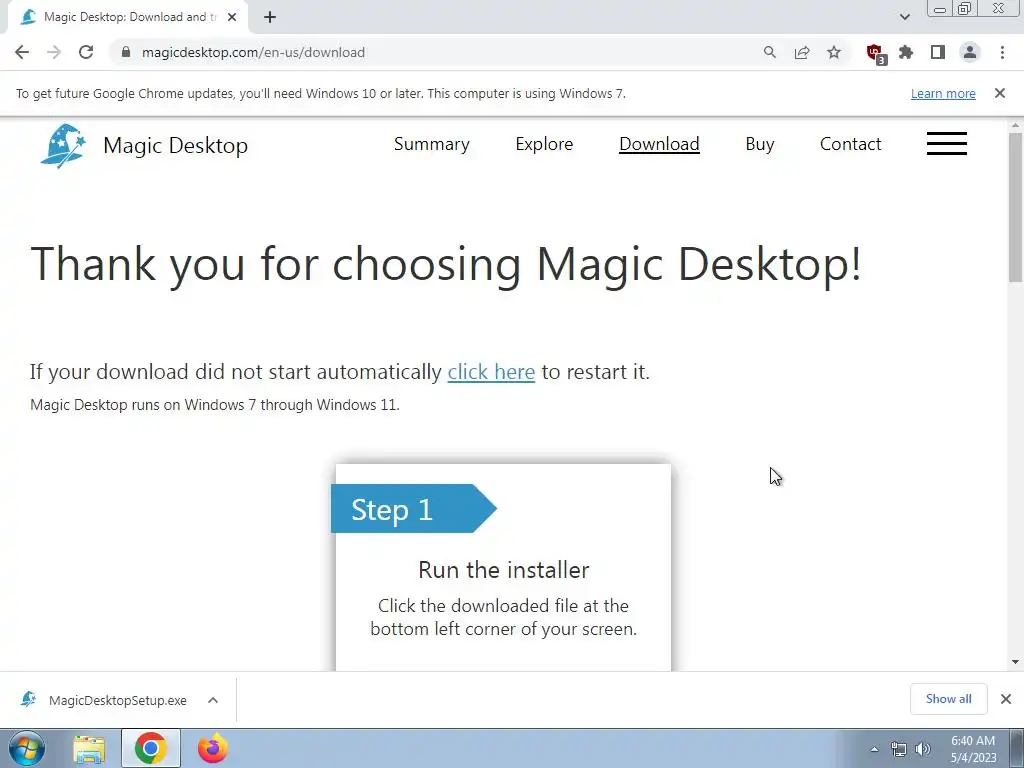Click 'Magic Desktop runs on Windows 7' text
Screen dimensions: 1024x768
click(215, 405)
